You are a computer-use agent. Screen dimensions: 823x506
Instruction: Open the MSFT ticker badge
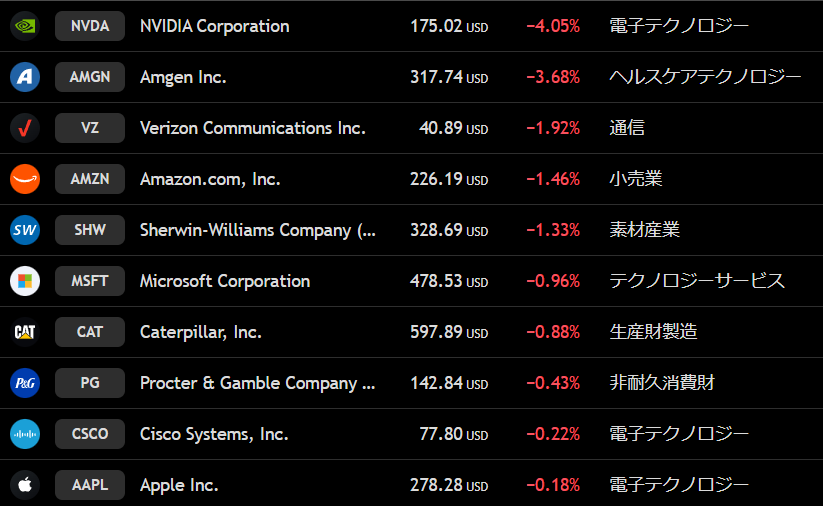[90, 281]
